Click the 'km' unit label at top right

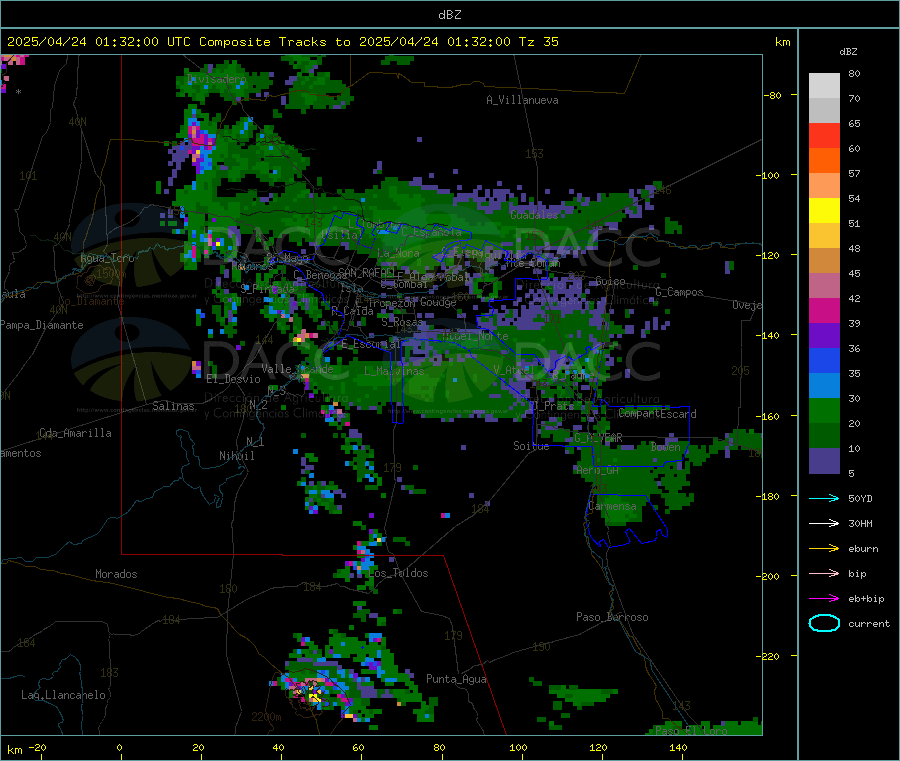point(782,42)
